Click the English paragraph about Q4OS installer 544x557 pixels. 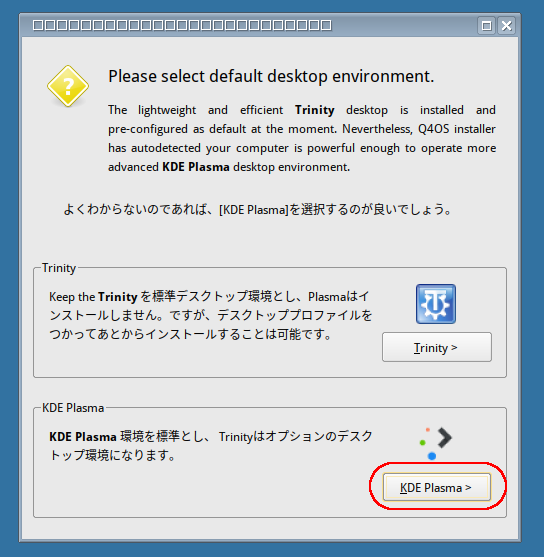[302, 139]
